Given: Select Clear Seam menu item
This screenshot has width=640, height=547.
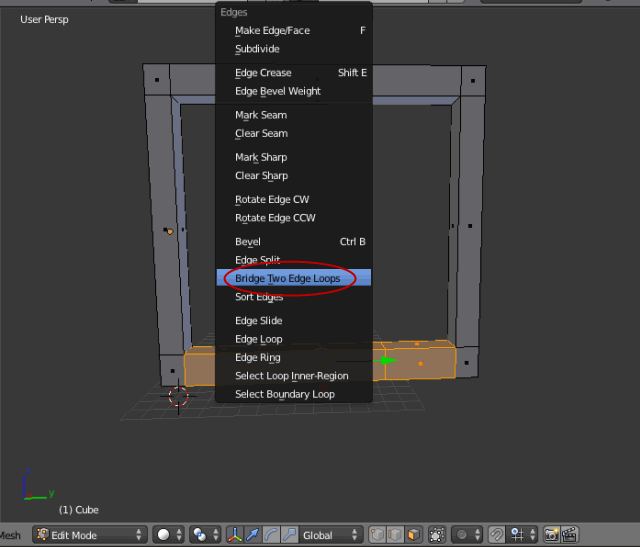Looking at the screenshot, I should coord(293,133).
